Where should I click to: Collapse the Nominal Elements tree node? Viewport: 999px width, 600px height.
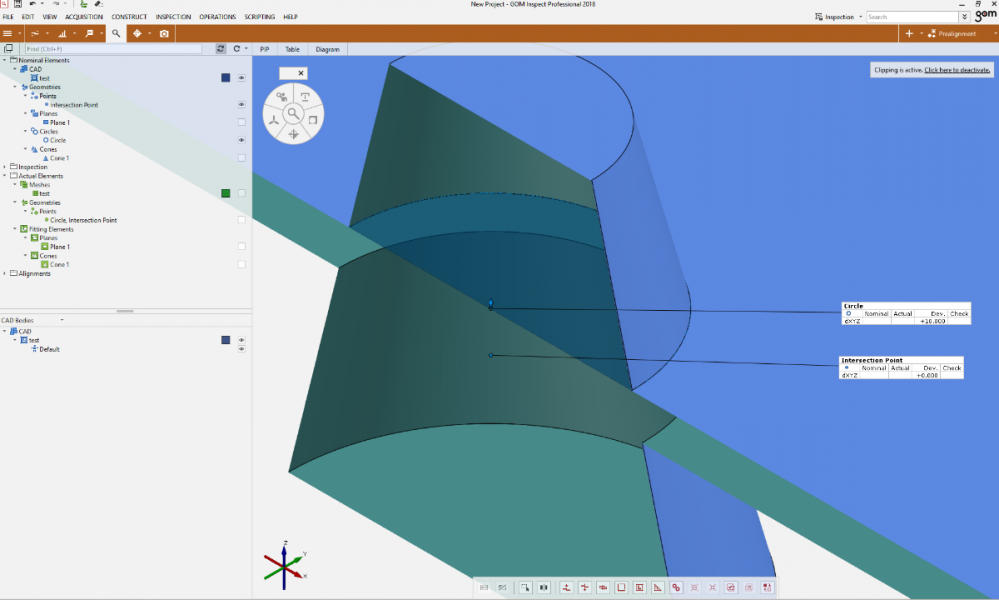(x=4, y=61)
